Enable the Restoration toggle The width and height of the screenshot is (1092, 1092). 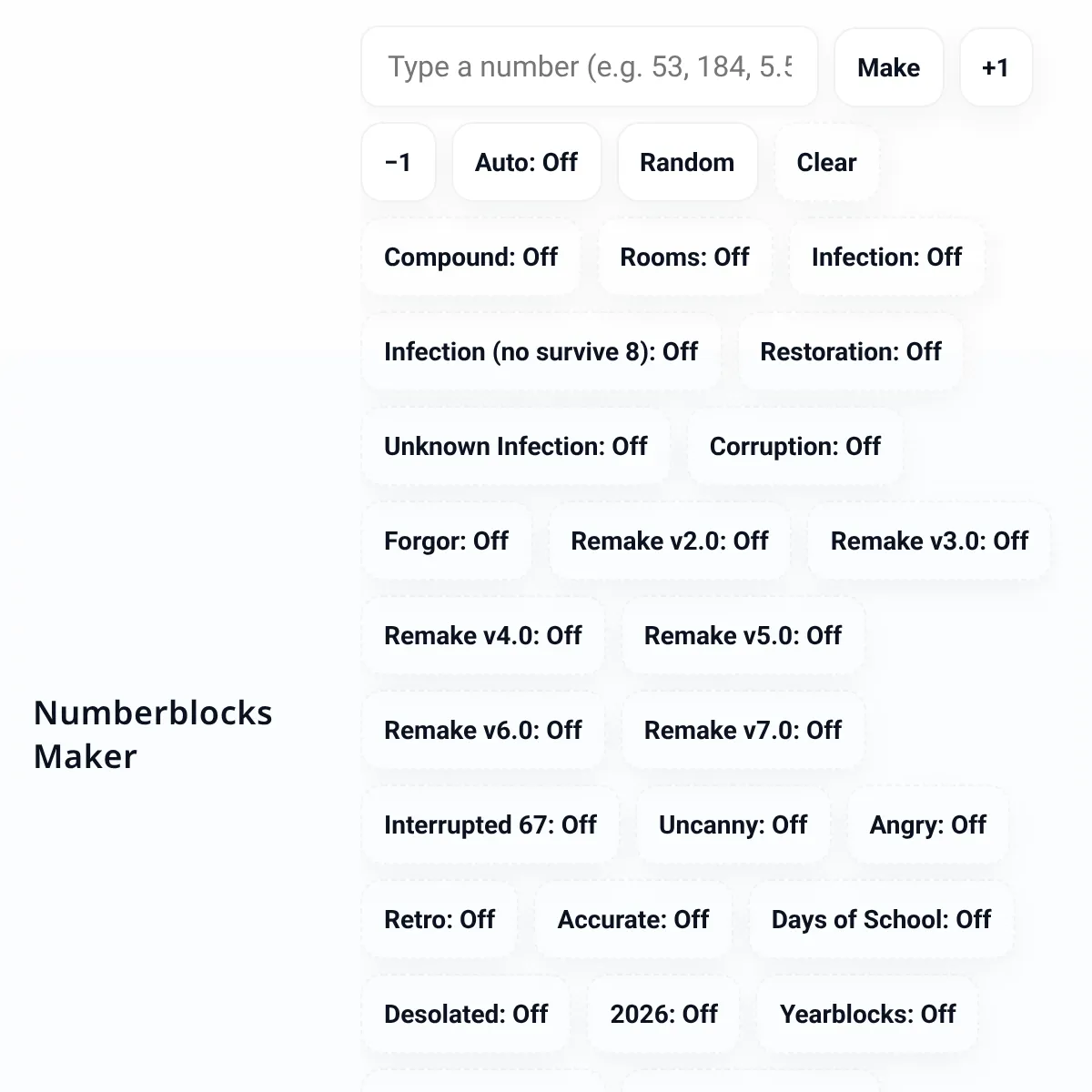click(x=850, y=352)
